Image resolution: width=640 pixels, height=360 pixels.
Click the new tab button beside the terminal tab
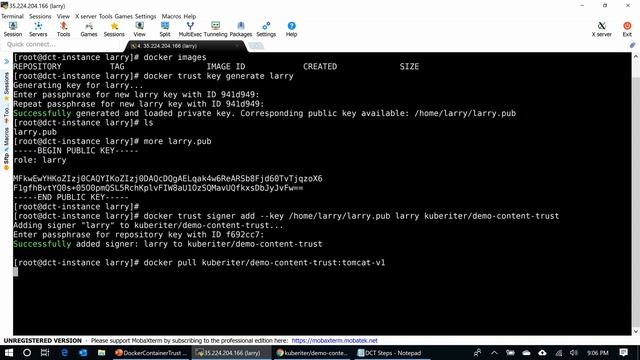pos(256,46)
